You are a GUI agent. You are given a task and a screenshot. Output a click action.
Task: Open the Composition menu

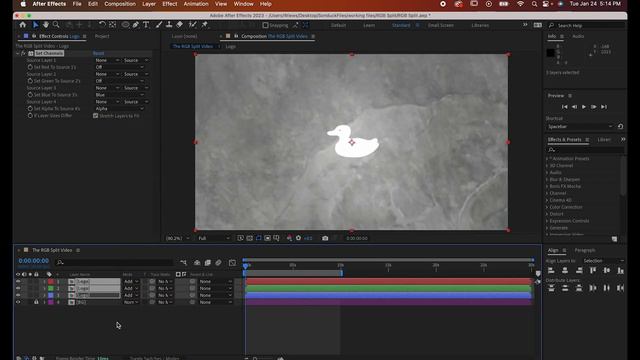(x=120, y=4)
